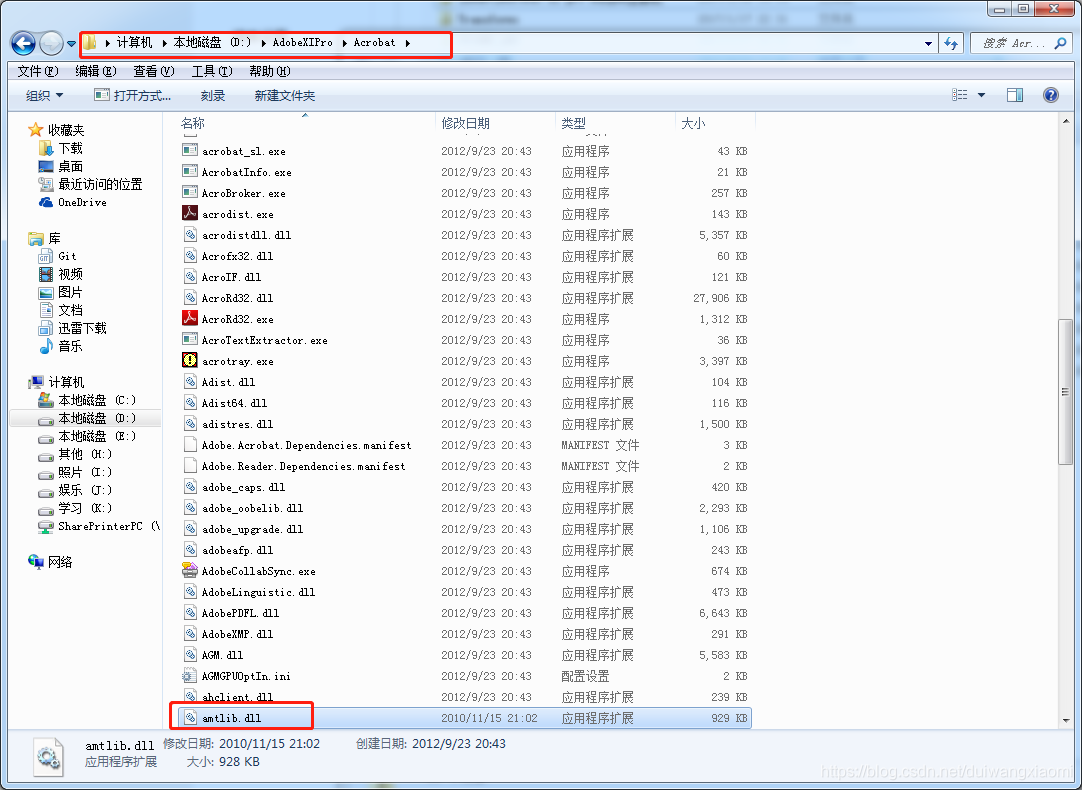Select the AcroRd32.dll file name
1082x790 pixels.
pyautogui.click(x=237, y=298)
